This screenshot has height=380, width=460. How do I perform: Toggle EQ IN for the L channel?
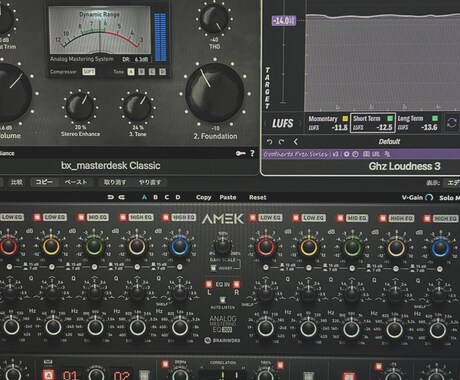(209, 284)
